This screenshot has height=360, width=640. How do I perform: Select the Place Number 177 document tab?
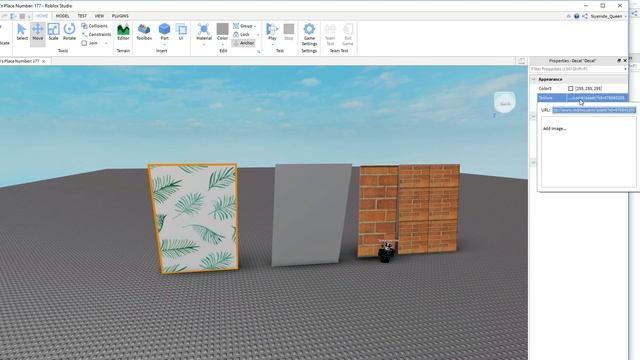click(x=20, y=61)
